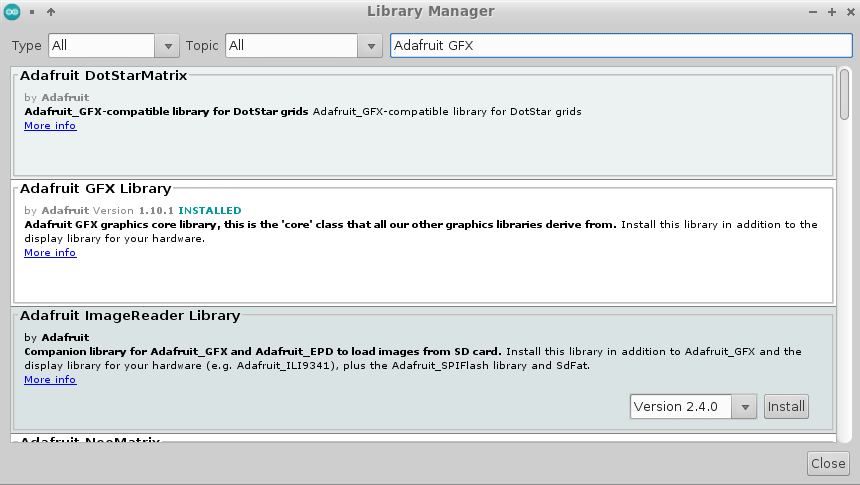Click the up arrow icon in title bar
The width and height of the screenshot is (860, 485).
51,12
